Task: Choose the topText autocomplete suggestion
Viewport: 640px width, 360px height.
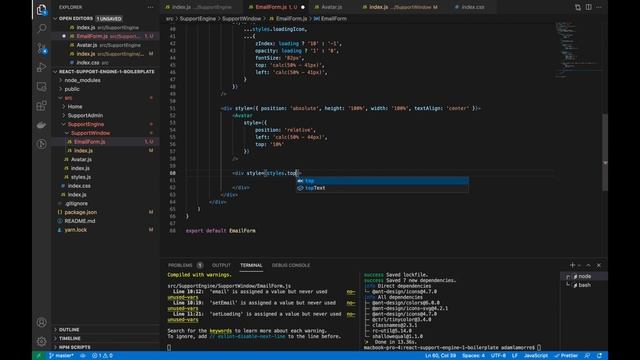Action: click(382, 188)
